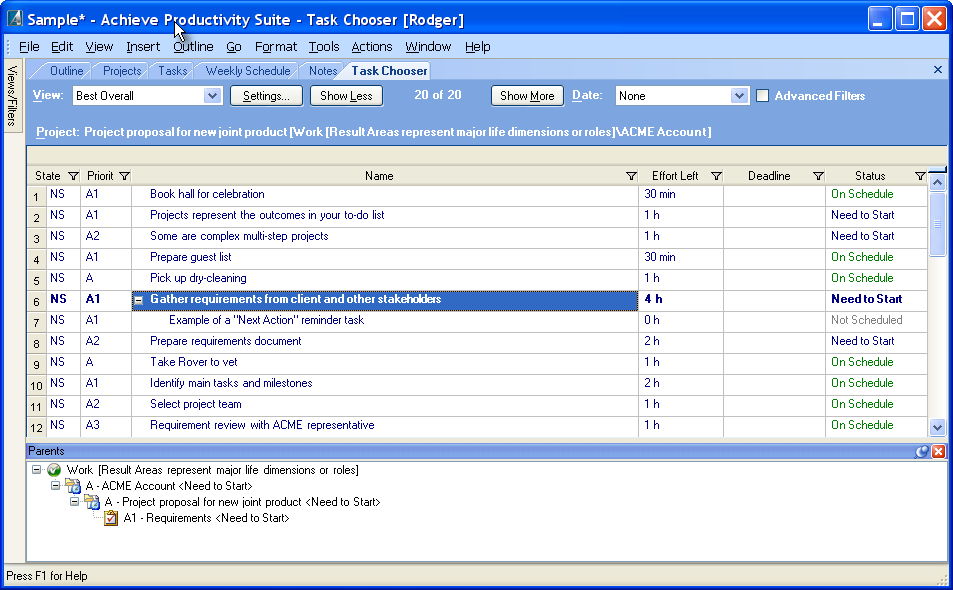Viewport: 953px width, 590px height.
Task: Open the Name column filter funnel
Action: 631,176
